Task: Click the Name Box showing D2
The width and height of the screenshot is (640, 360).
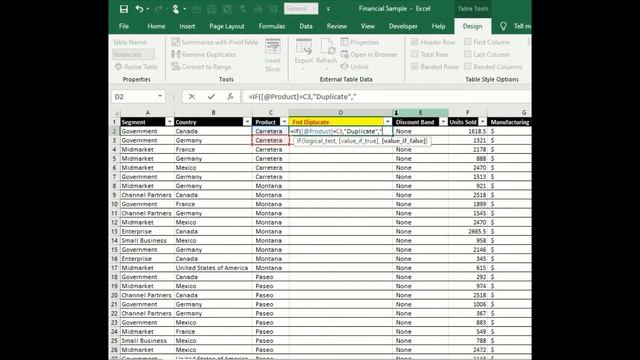Action: pos(134,97)
